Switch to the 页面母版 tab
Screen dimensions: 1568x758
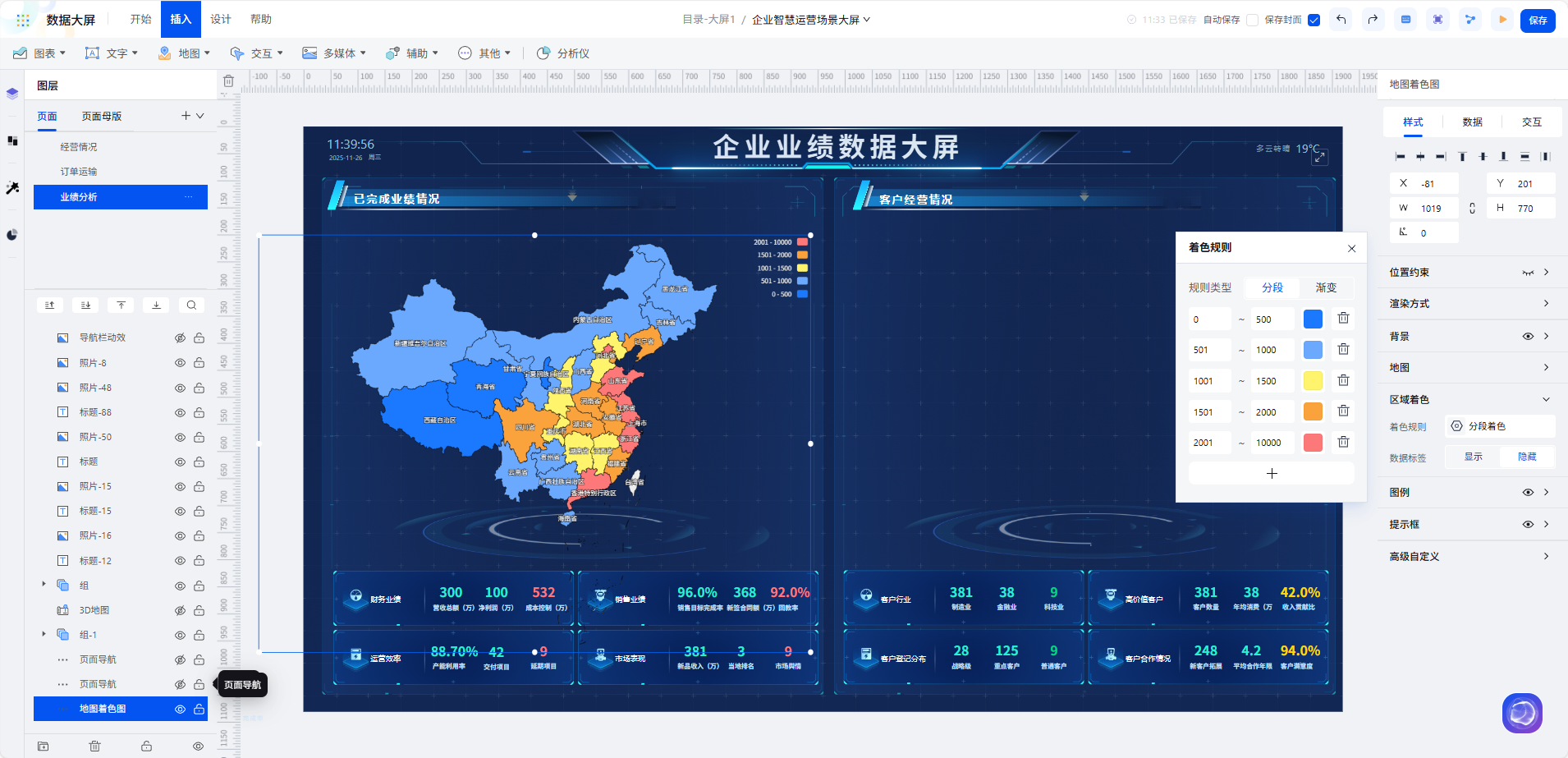[x=102, y=116]
